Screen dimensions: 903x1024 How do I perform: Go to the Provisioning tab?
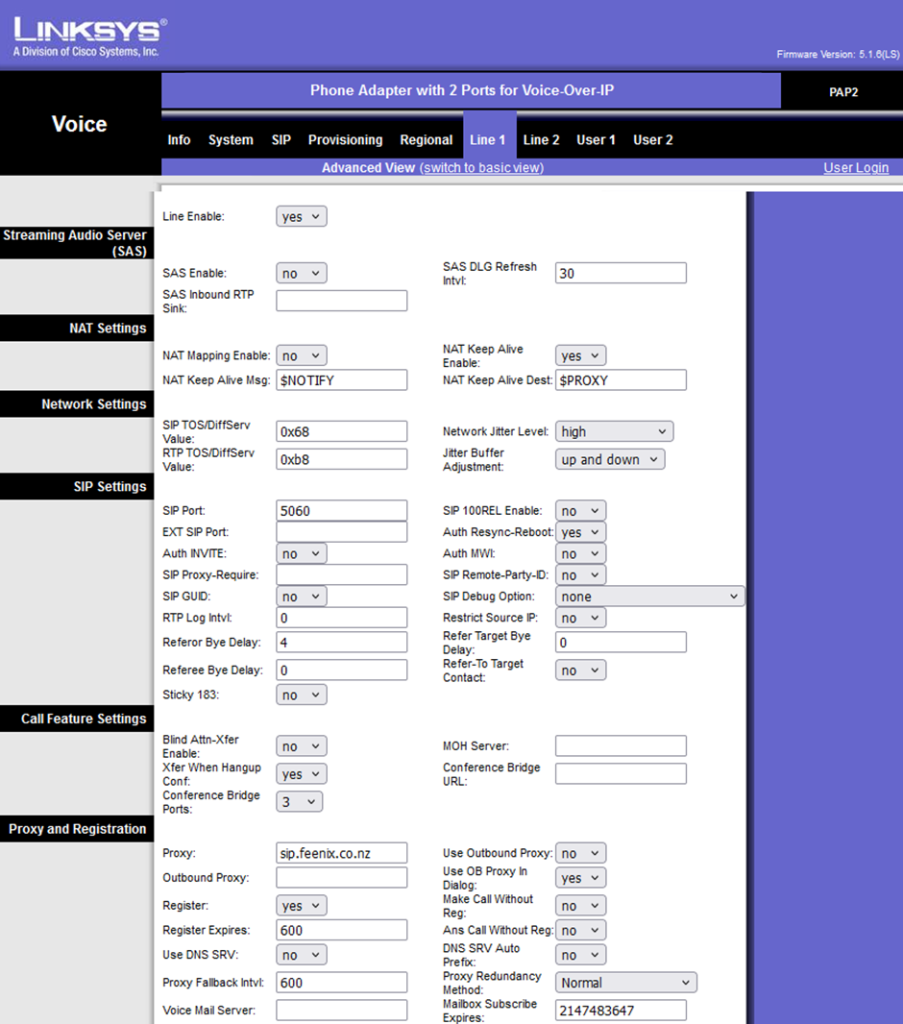[x=345, y=140]
